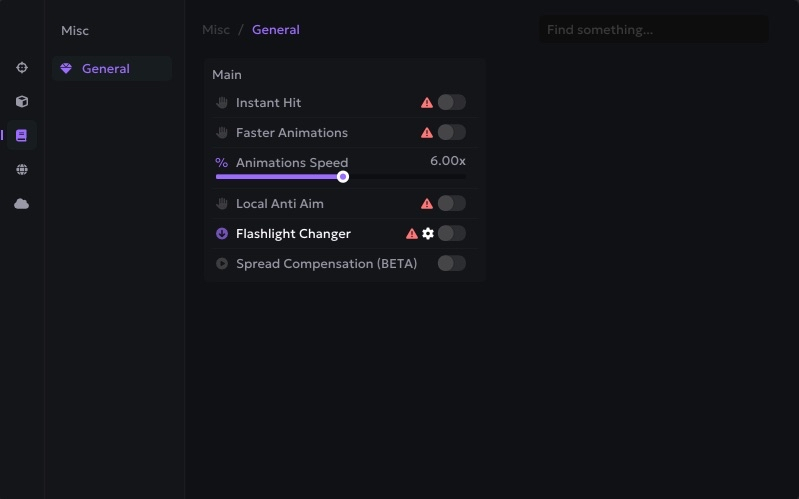799x499 pixels.
Task: Click the warning icon for Local Anti Aim
Action: click(x=427, y=203)
